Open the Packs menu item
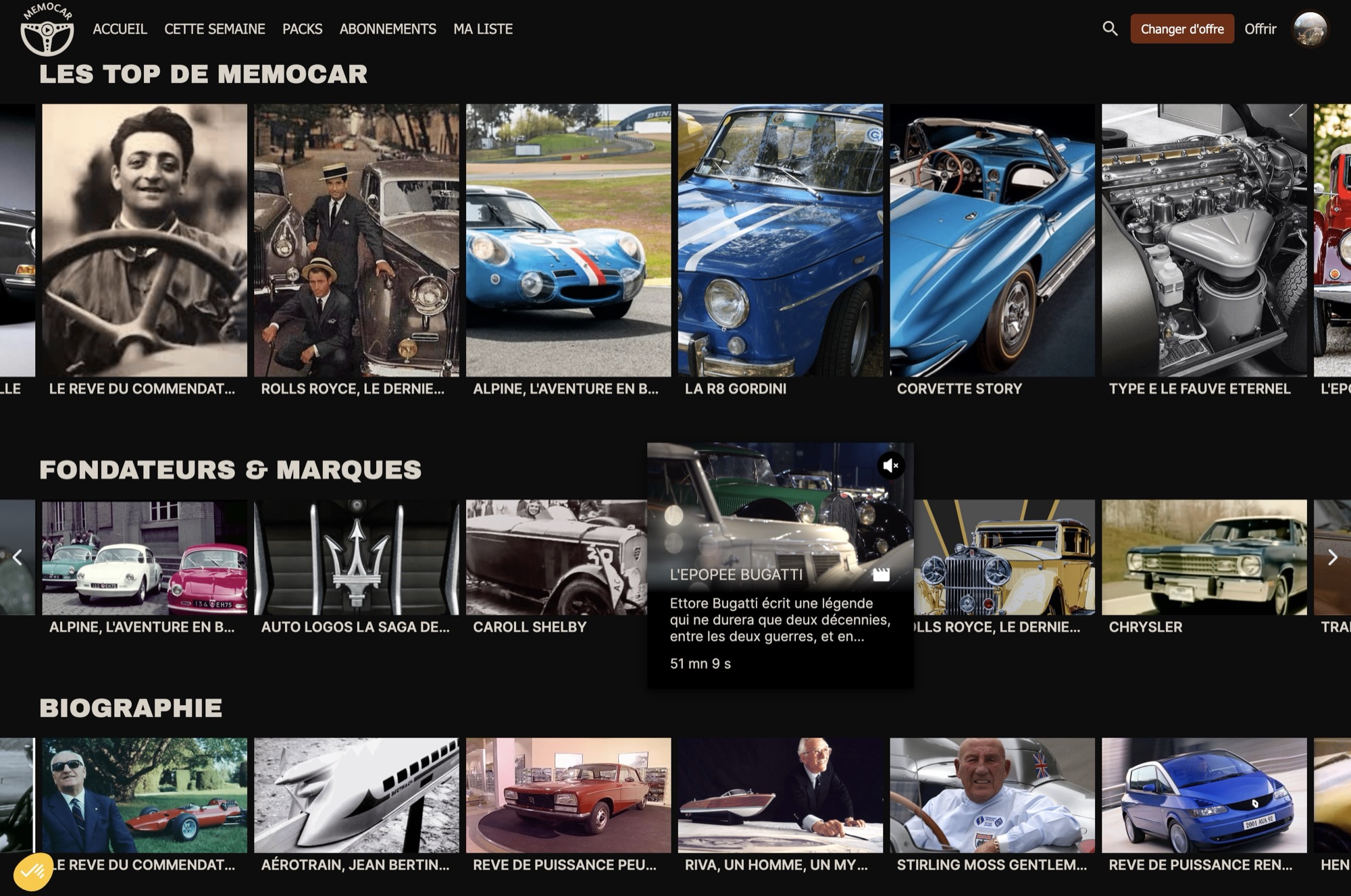 pos(302,29)
